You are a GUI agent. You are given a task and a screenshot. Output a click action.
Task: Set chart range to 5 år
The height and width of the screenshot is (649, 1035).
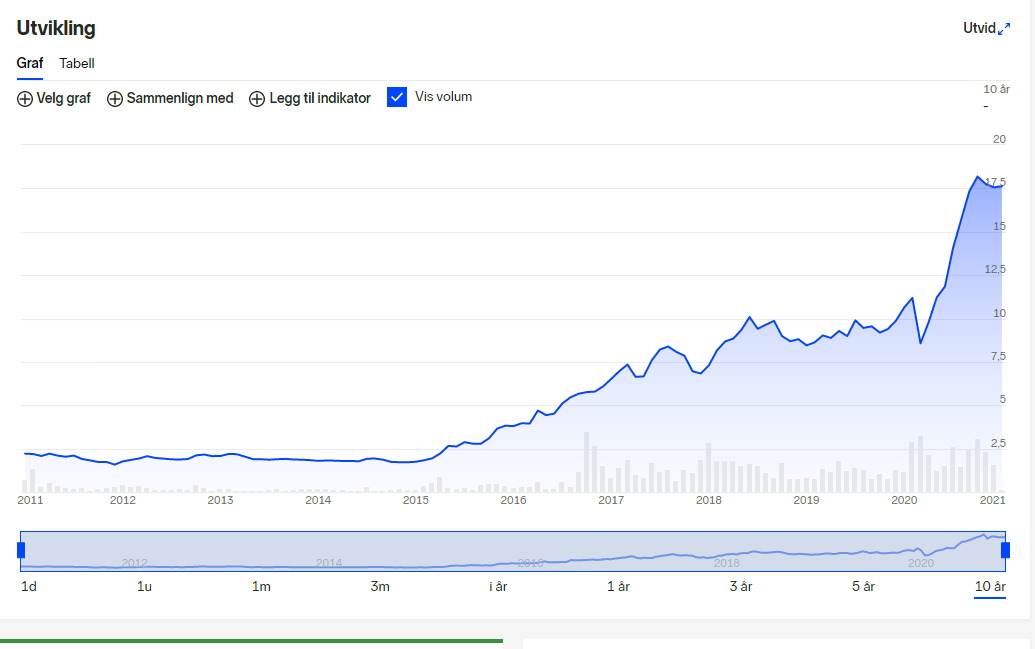tap(863, 586)
